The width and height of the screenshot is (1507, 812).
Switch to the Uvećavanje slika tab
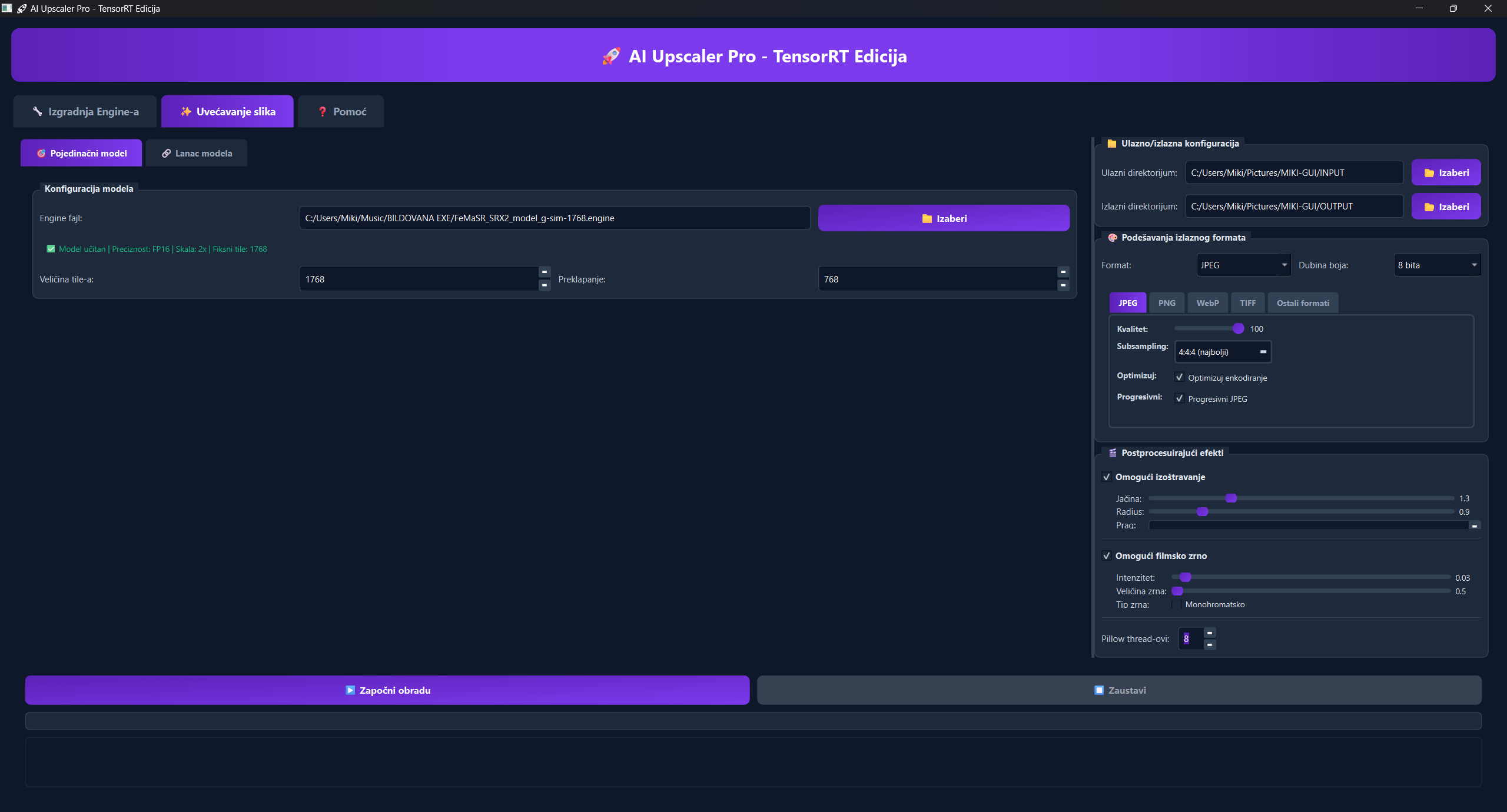point(227,111)
